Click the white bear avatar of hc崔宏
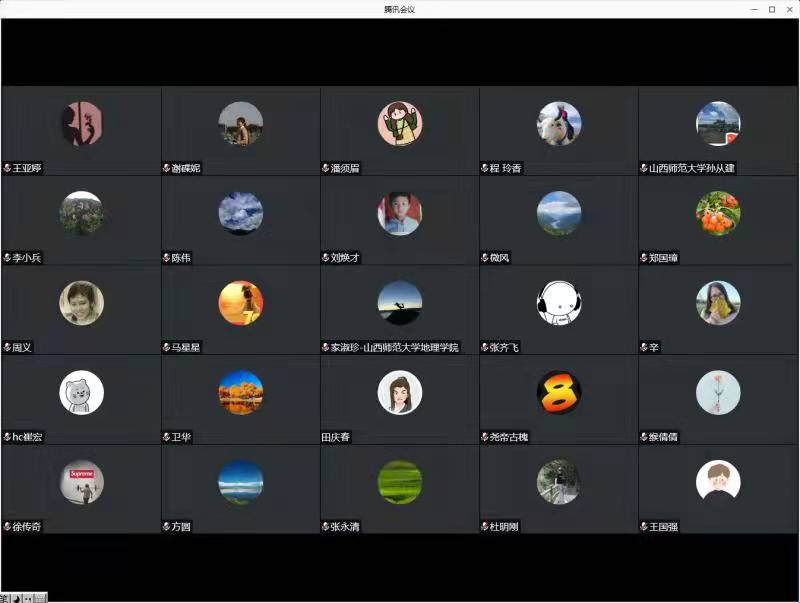The height and width of the screenshot is (603, 800). point(81,392)
